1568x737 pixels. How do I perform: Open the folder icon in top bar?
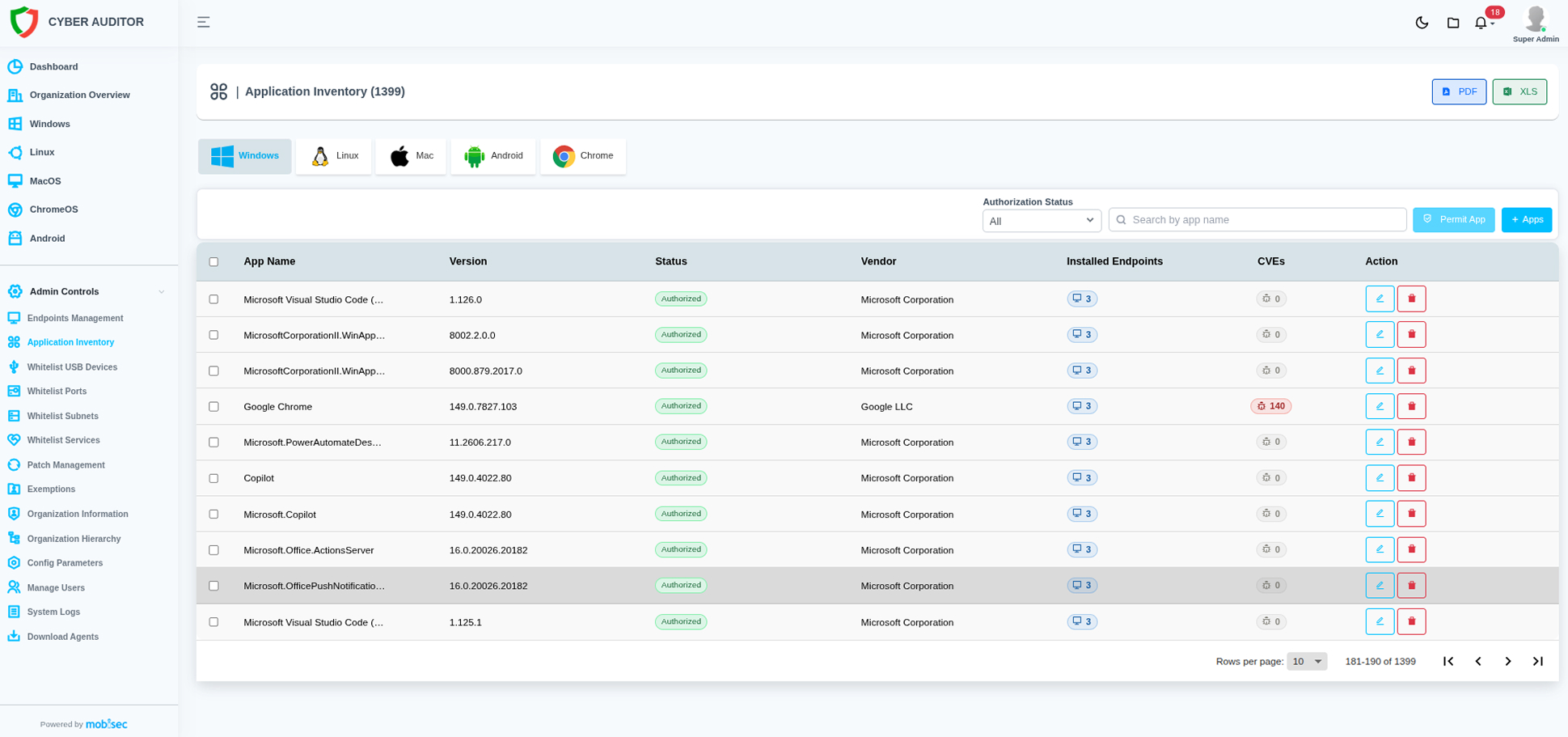click(1452, 23)
